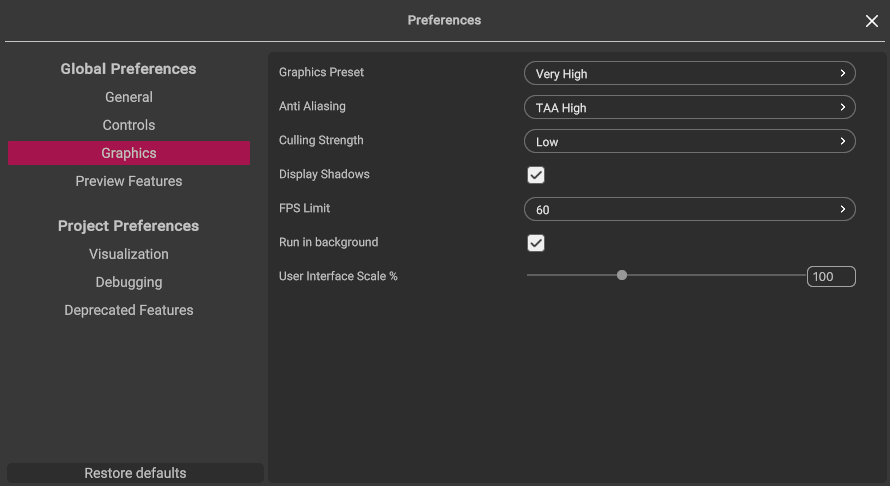Click the Restore defaults button

point(135,473)
